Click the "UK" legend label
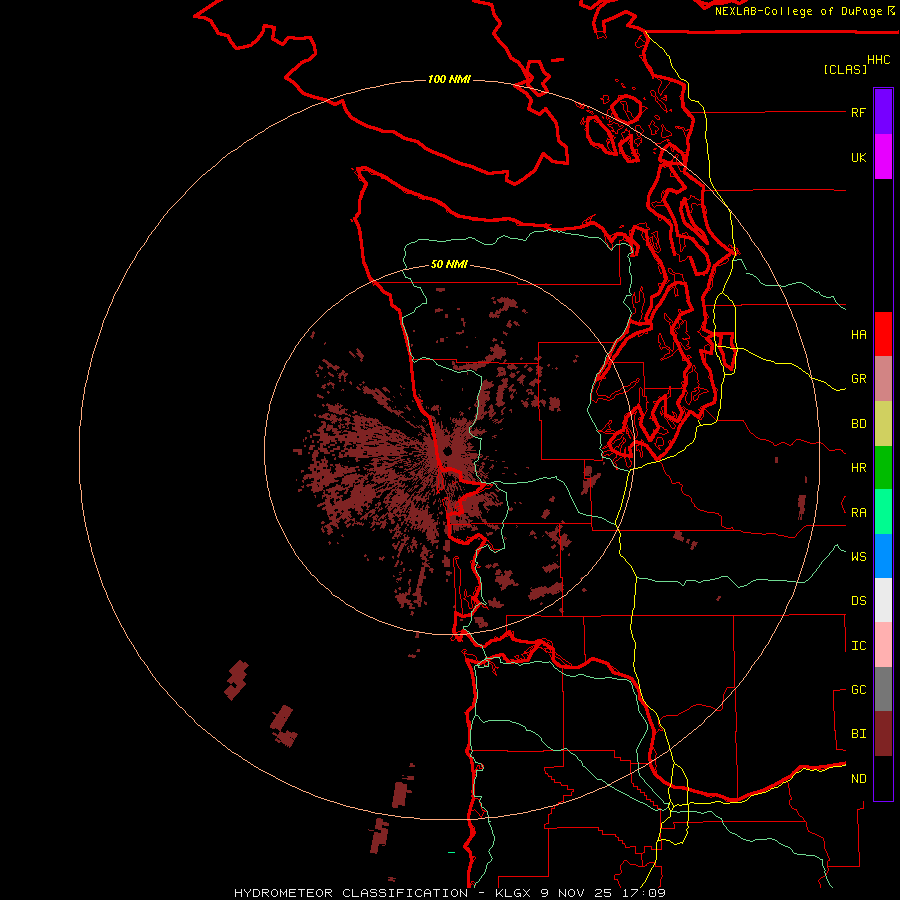 tap(858, 157)
